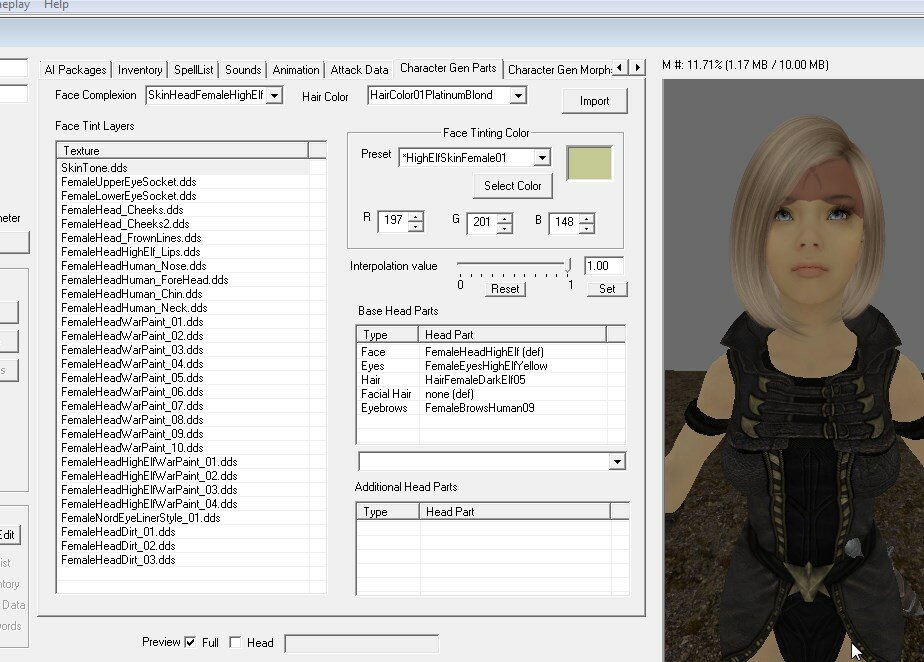Enable the Full preview checkbox

190,643
